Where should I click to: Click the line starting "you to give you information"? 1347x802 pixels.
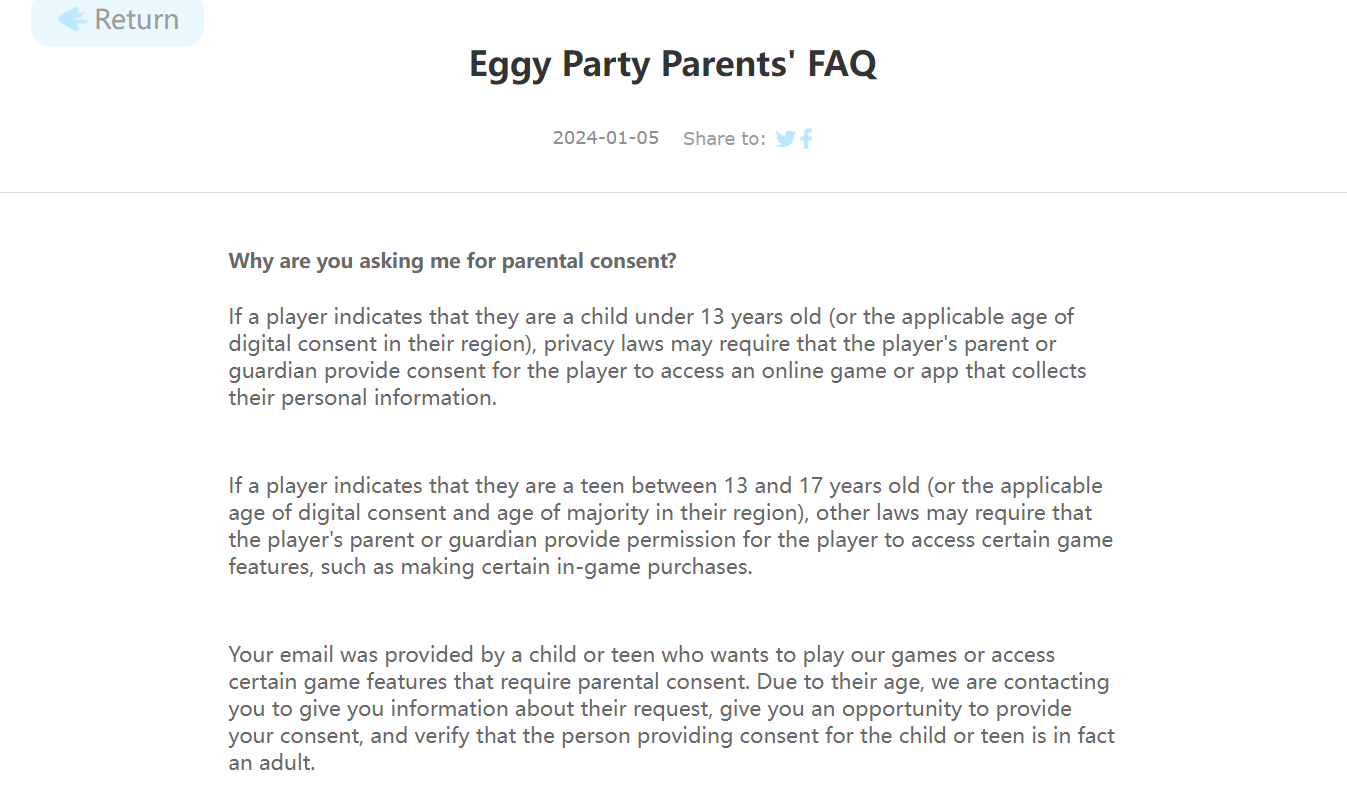coord(650,709)
